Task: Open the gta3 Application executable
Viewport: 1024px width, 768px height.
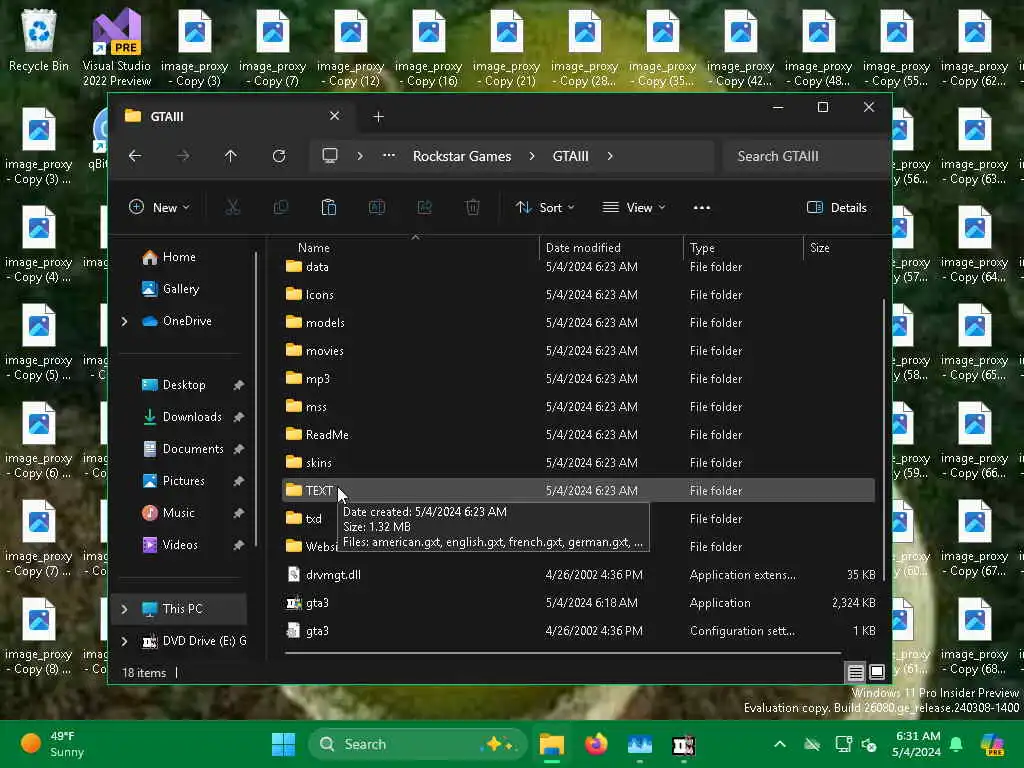Action: click(579, 603)
